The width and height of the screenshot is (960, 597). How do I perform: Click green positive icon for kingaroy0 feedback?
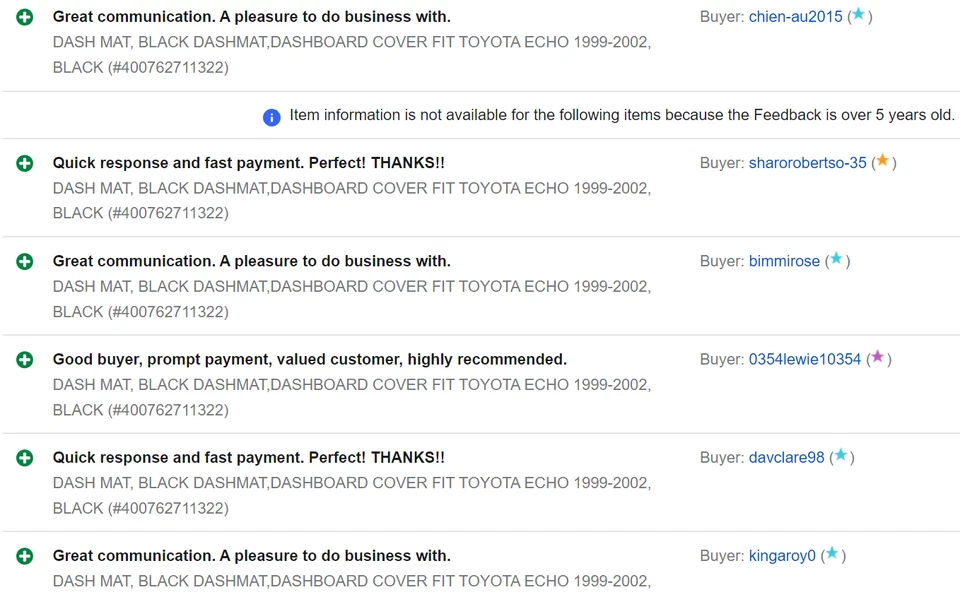[x=25, y=556]
